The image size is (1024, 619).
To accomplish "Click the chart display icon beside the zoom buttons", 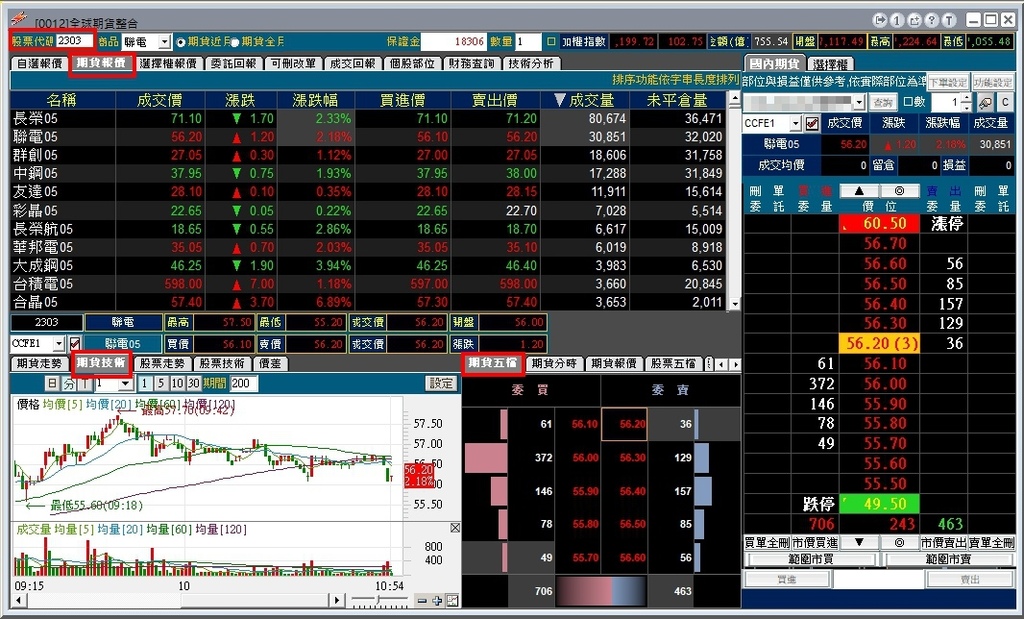I will point(451,601).
